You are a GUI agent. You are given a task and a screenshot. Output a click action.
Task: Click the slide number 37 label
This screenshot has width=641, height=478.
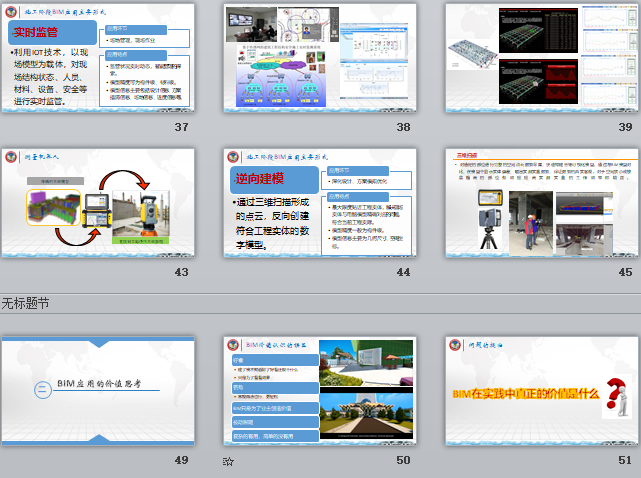(181, 127)
